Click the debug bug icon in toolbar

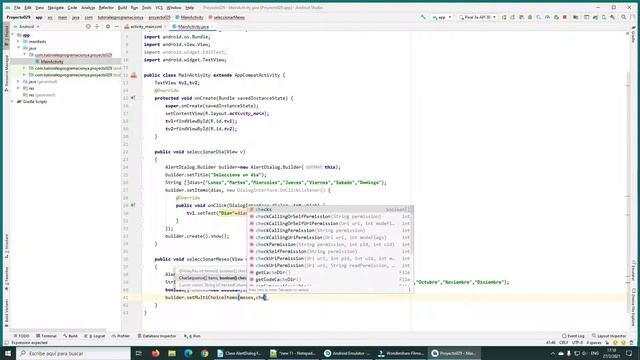[530, 17]
